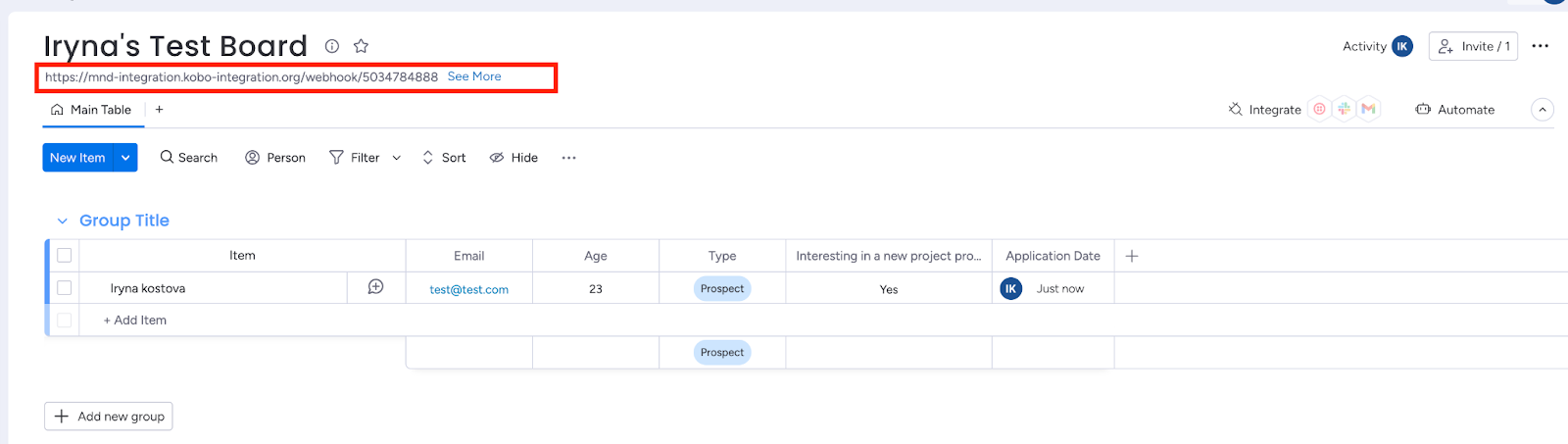1568x444 pixels.
Task: Click the Interesting in a new project column header
Action: pyautogui.click(x=889, y=256)
